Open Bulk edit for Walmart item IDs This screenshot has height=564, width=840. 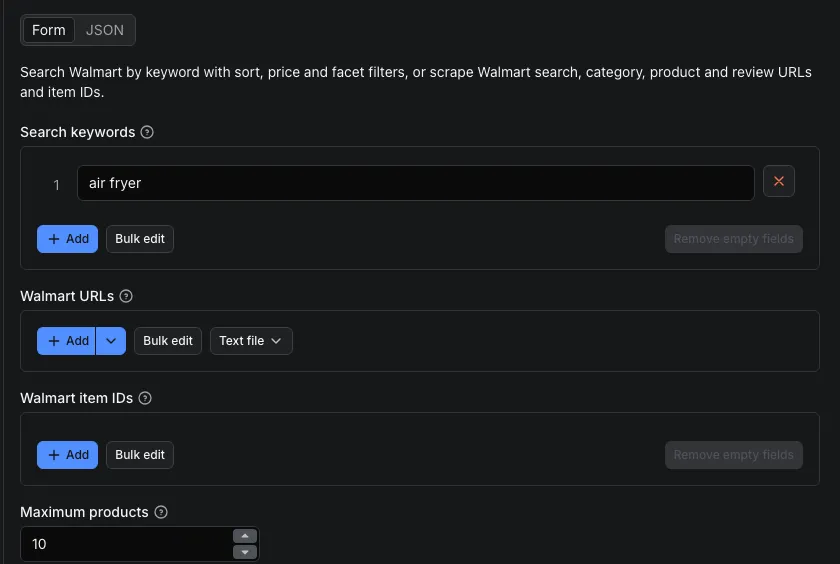pos(140,455)
